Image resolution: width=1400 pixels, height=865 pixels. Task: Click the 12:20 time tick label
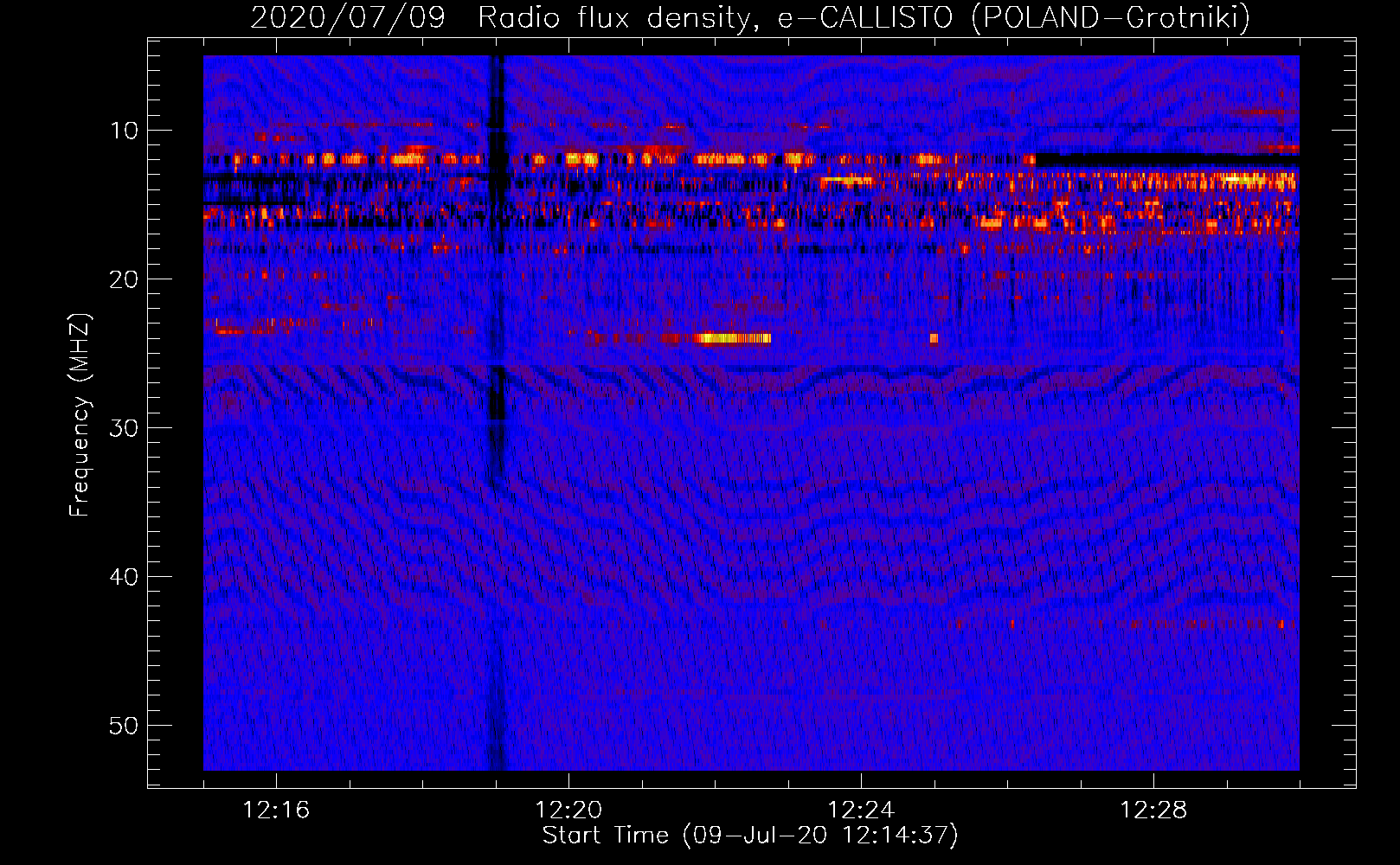568,811
